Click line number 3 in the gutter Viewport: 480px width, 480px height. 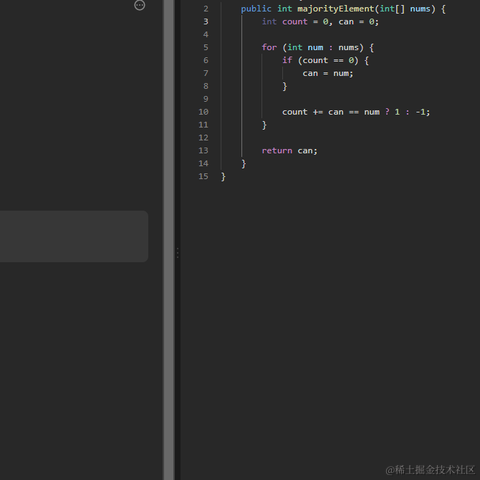click(206, 22)
